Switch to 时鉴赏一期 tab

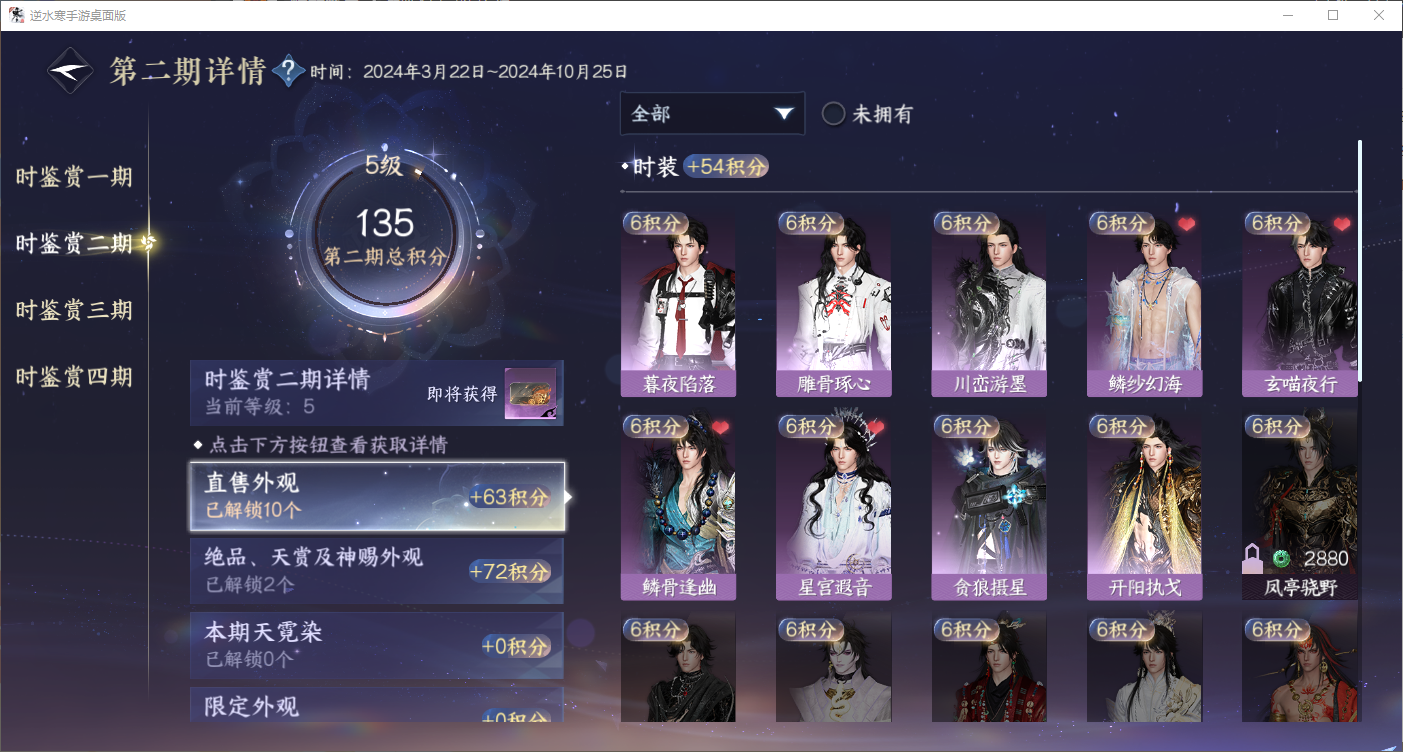[74, 178]
